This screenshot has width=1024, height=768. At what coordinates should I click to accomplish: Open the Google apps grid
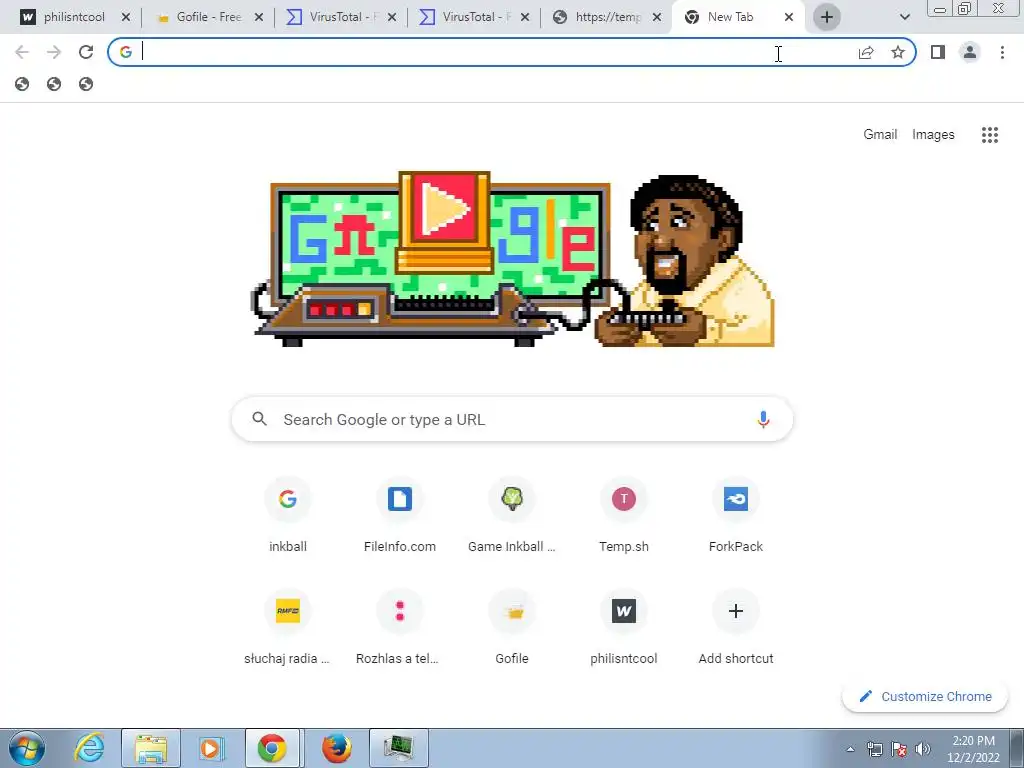pyautogui.click(x=989, y=135)
